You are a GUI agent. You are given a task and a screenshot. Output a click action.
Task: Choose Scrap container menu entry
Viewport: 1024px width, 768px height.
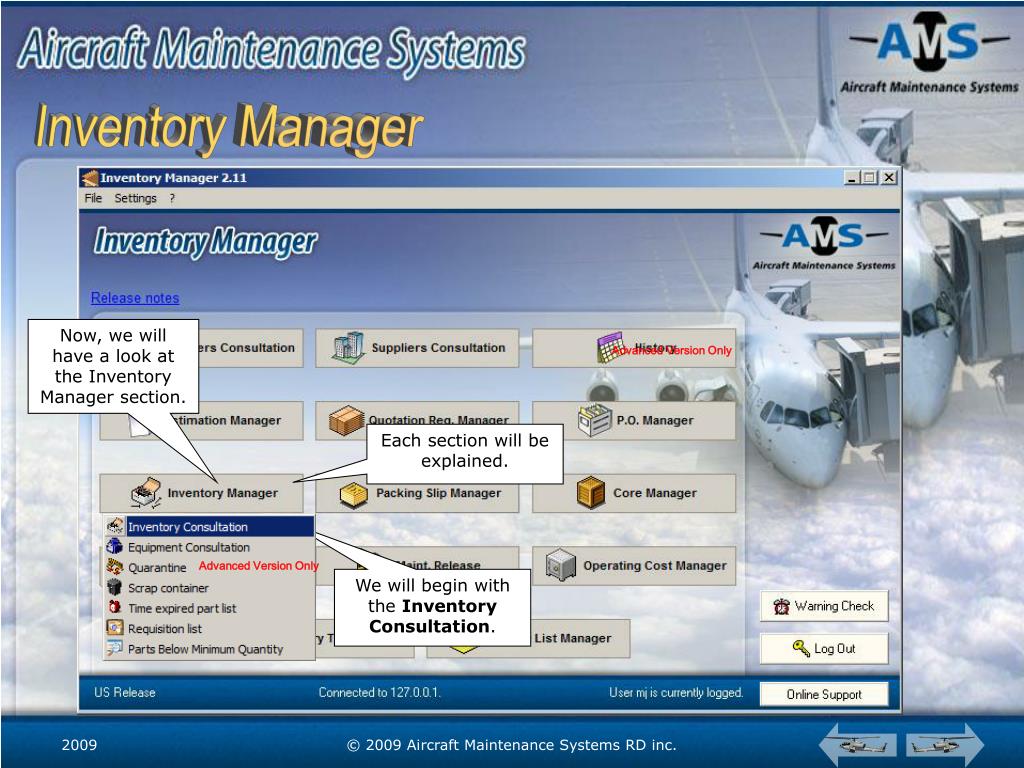(209, 588)
